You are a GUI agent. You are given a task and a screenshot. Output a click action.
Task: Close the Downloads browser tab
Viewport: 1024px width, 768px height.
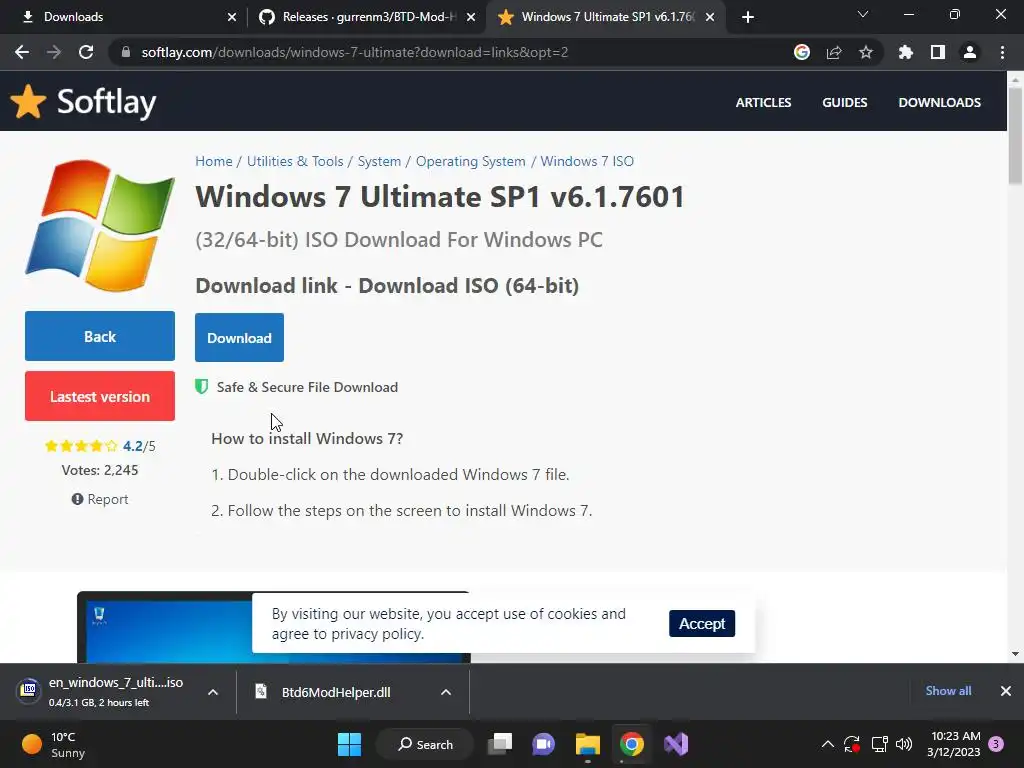coord(232,18)
